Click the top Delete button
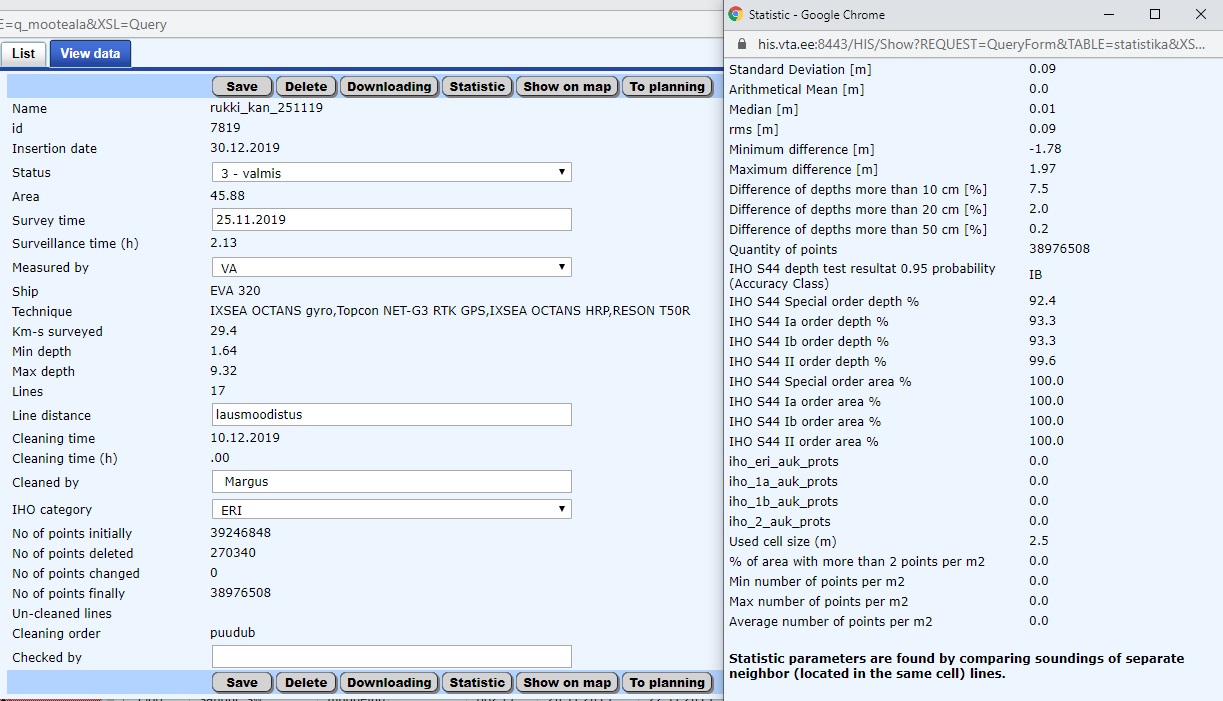 (306, 87)
